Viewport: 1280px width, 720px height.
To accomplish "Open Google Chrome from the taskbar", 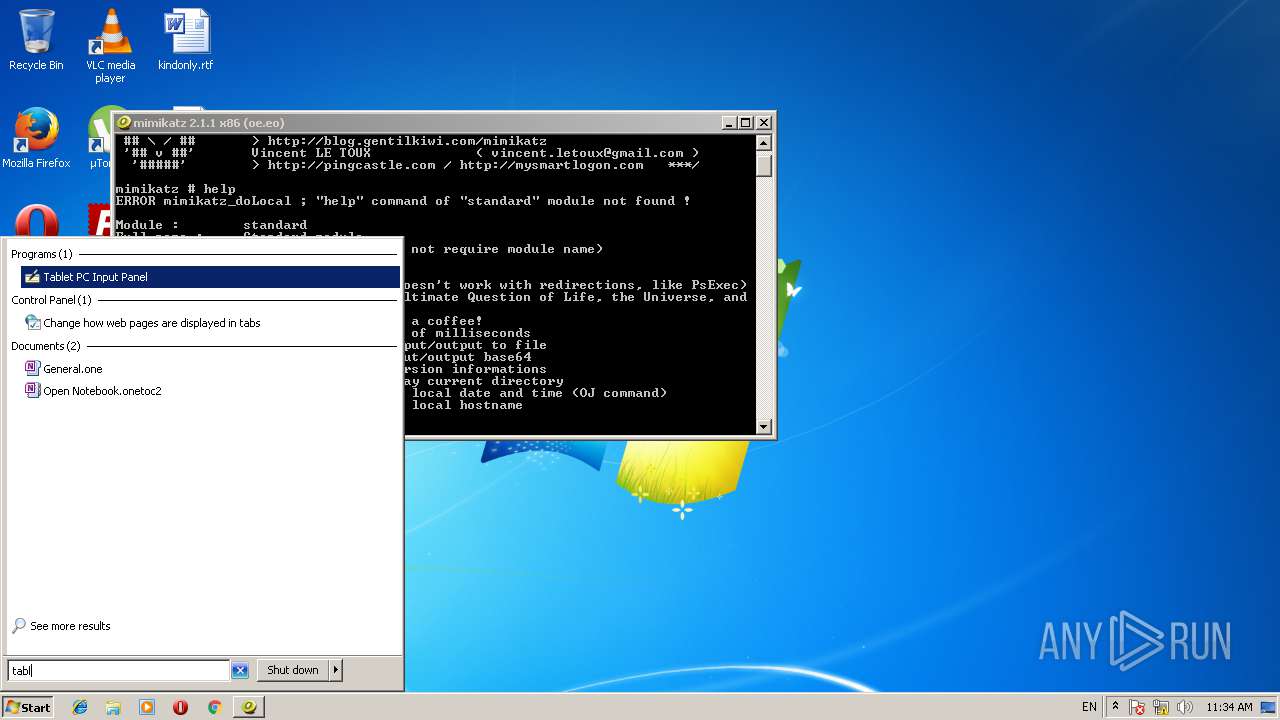I will [214, 707].
